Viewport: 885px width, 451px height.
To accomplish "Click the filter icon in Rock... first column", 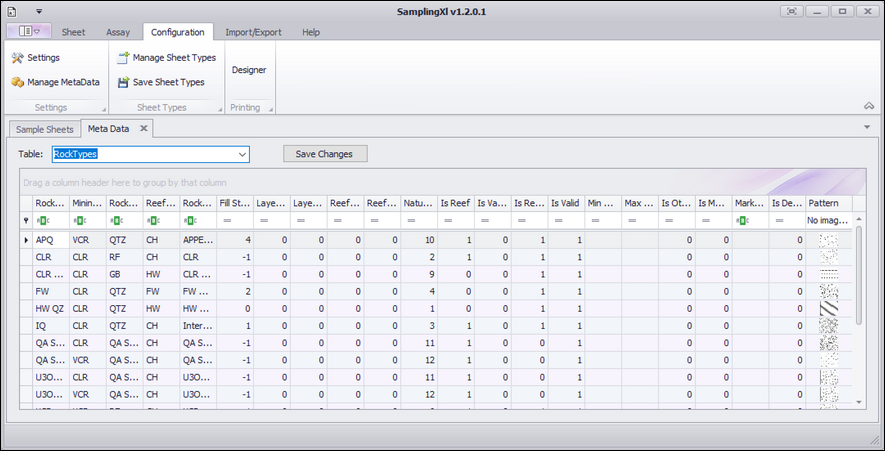I will click(x=41, y=221).
